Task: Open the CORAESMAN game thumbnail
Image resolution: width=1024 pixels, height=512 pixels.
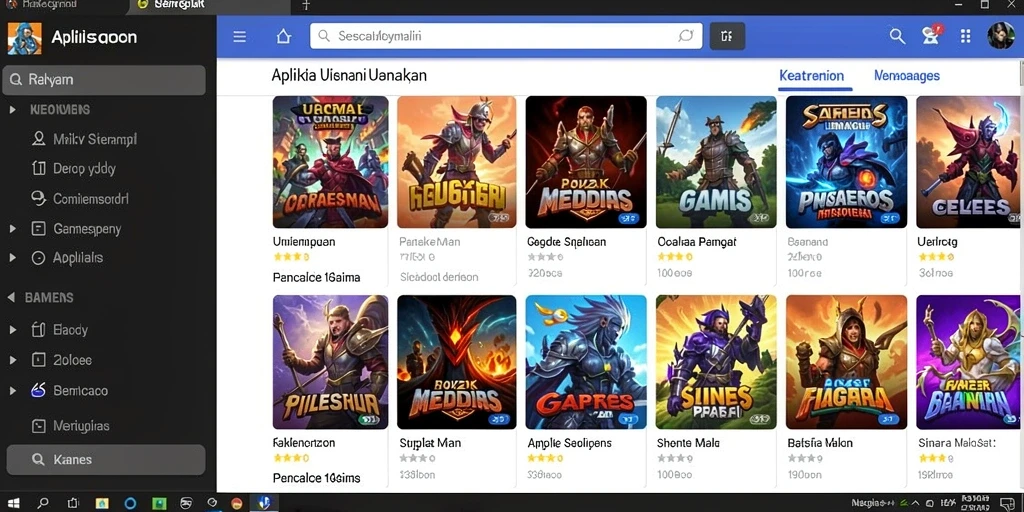Action: 330,162
